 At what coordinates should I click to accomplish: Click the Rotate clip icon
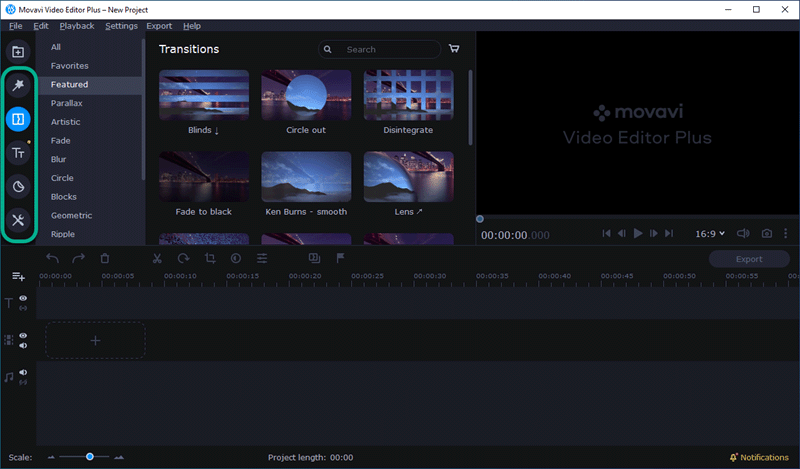(183, 258)
